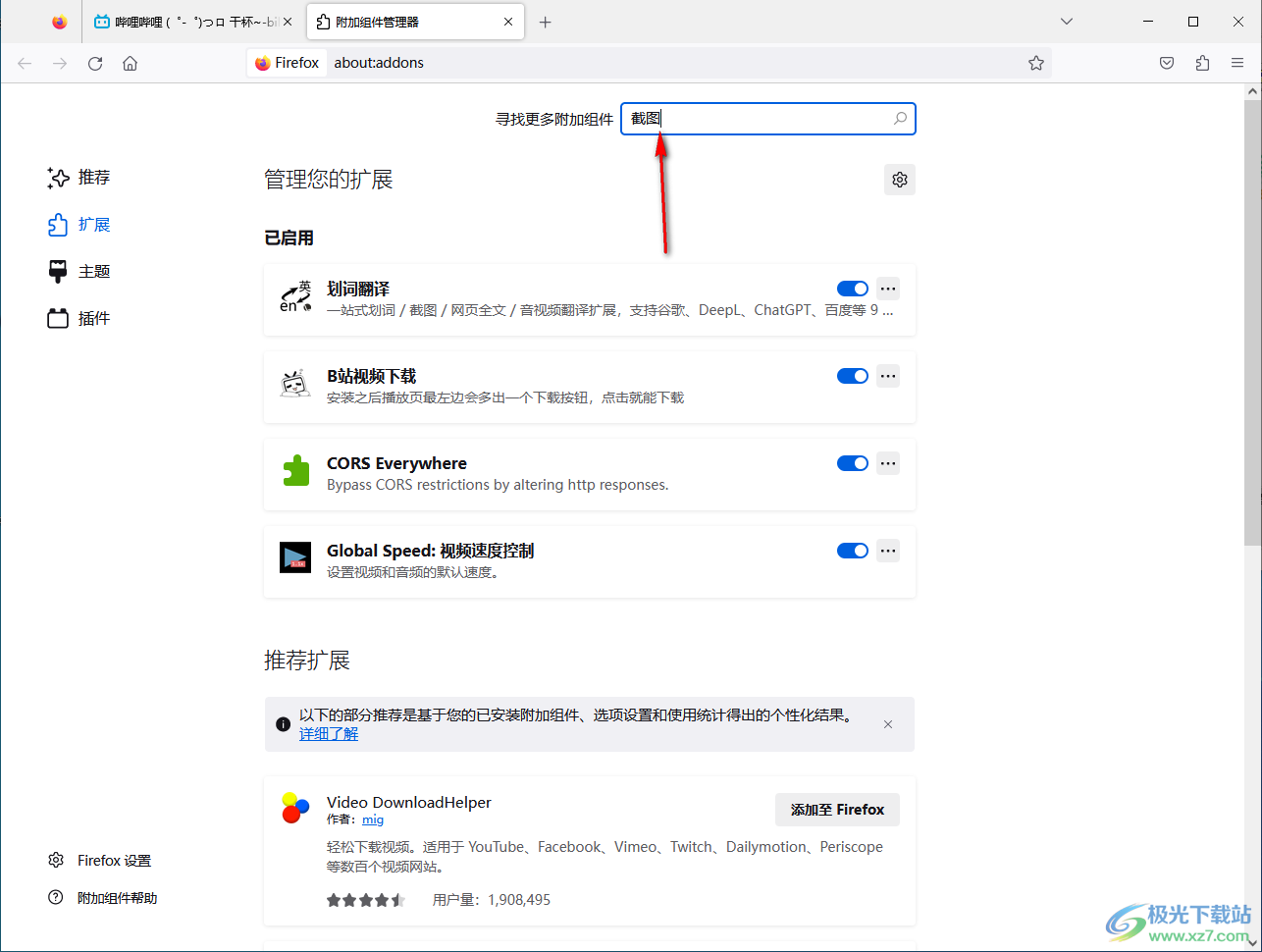This screenshot has width=1262, height=952.
Task: Close the 附加组件管理器 tab
Action: point(508,22)
